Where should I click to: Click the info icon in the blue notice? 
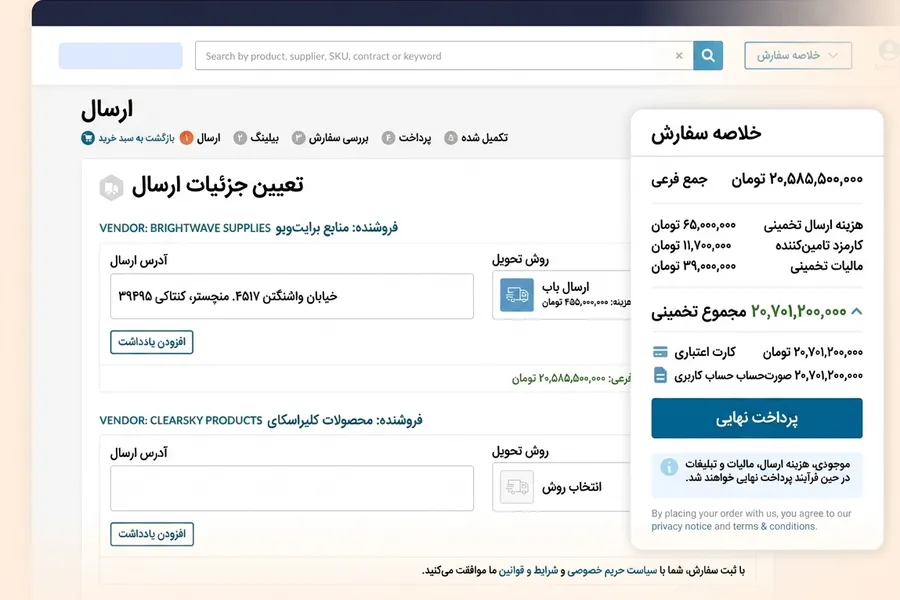669,467
